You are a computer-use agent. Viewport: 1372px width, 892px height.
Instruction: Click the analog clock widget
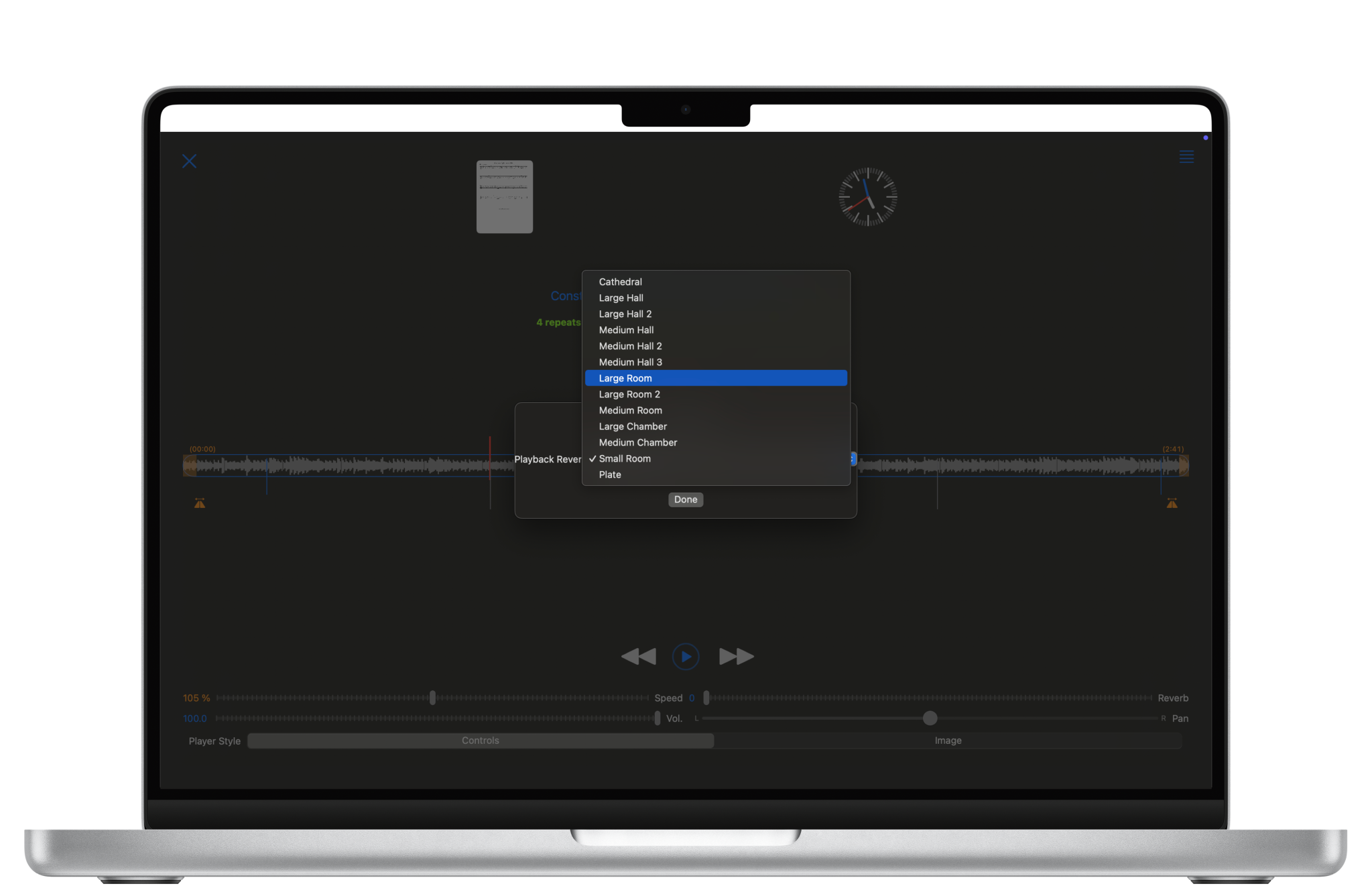(867, 196)
